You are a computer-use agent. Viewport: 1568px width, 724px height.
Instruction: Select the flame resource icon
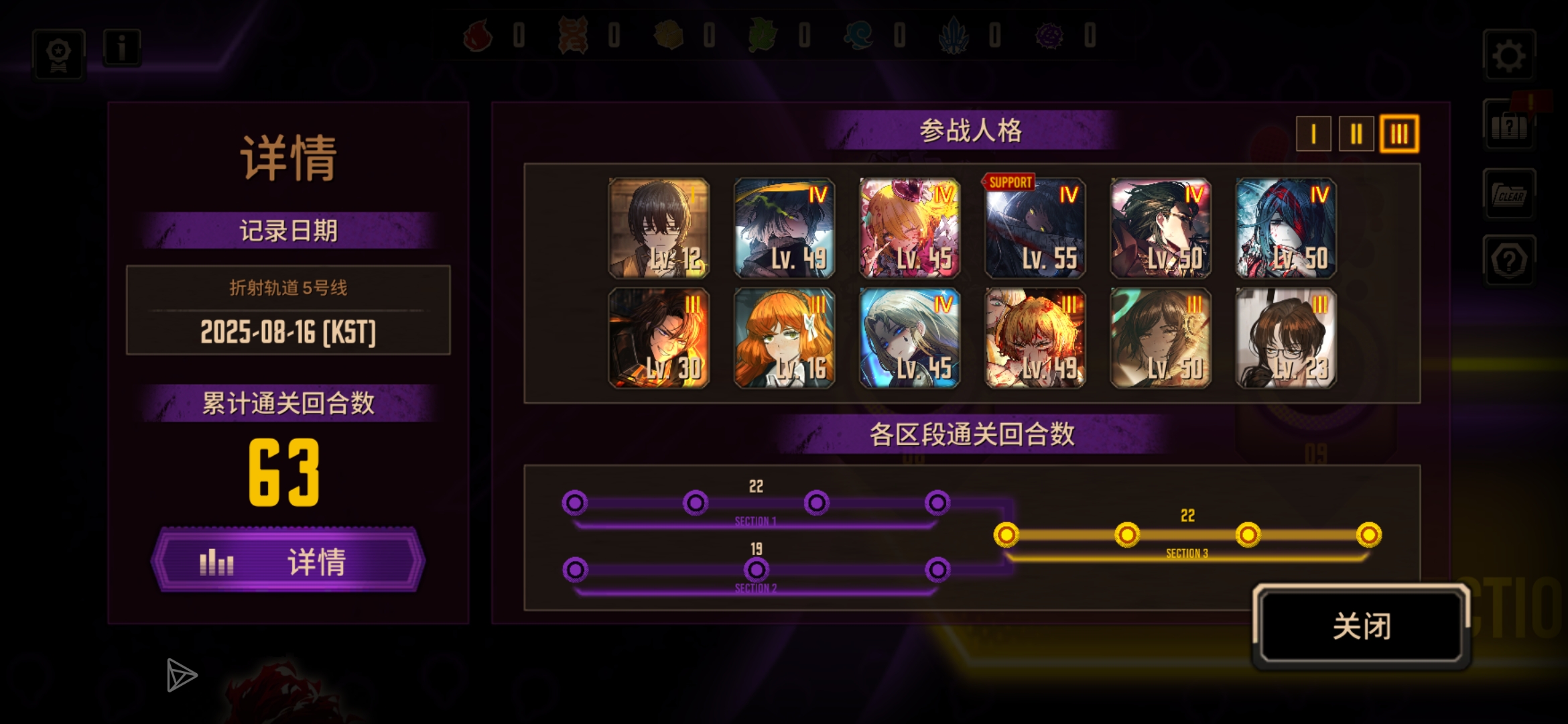[478, 35]
